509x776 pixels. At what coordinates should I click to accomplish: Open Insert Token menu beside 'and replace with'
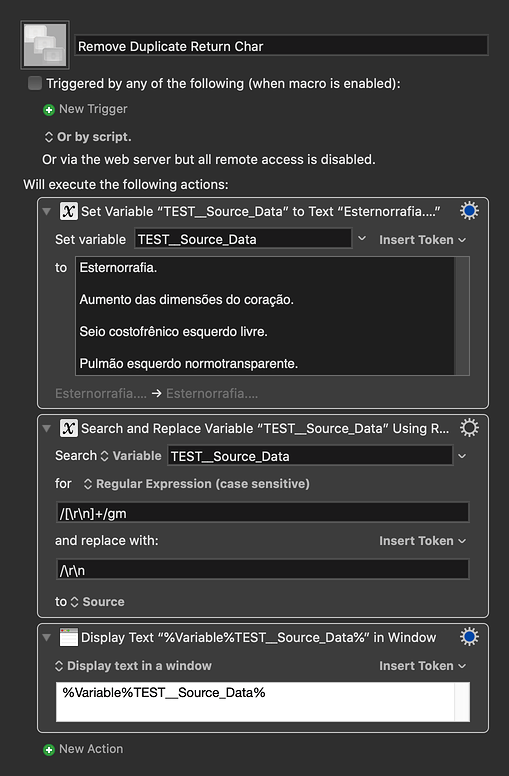[422, 540]
